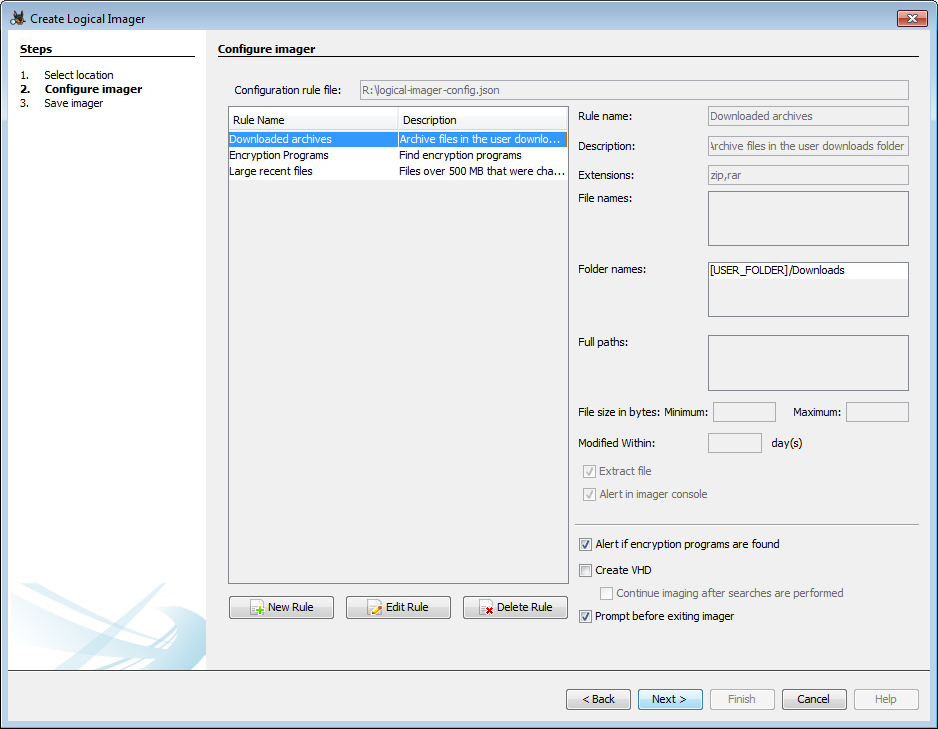
Task: Advance the wizard with Next
Action: [x=669, y=699]
